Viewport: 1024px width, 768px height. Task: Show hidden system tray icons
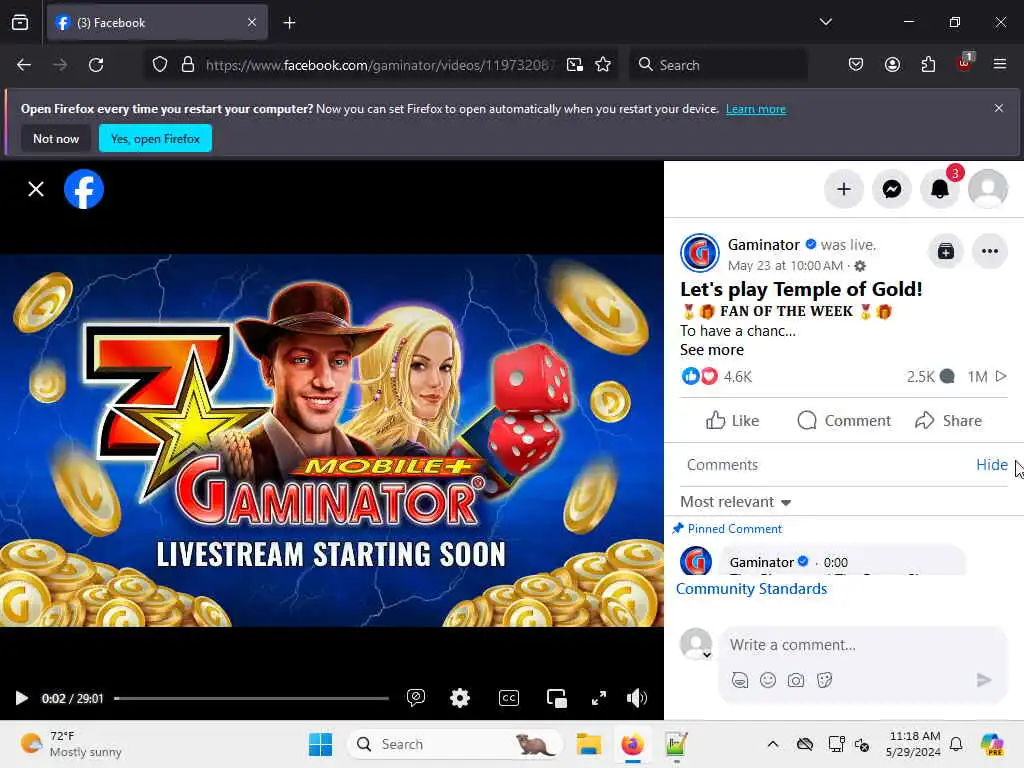tap(773, 744)
